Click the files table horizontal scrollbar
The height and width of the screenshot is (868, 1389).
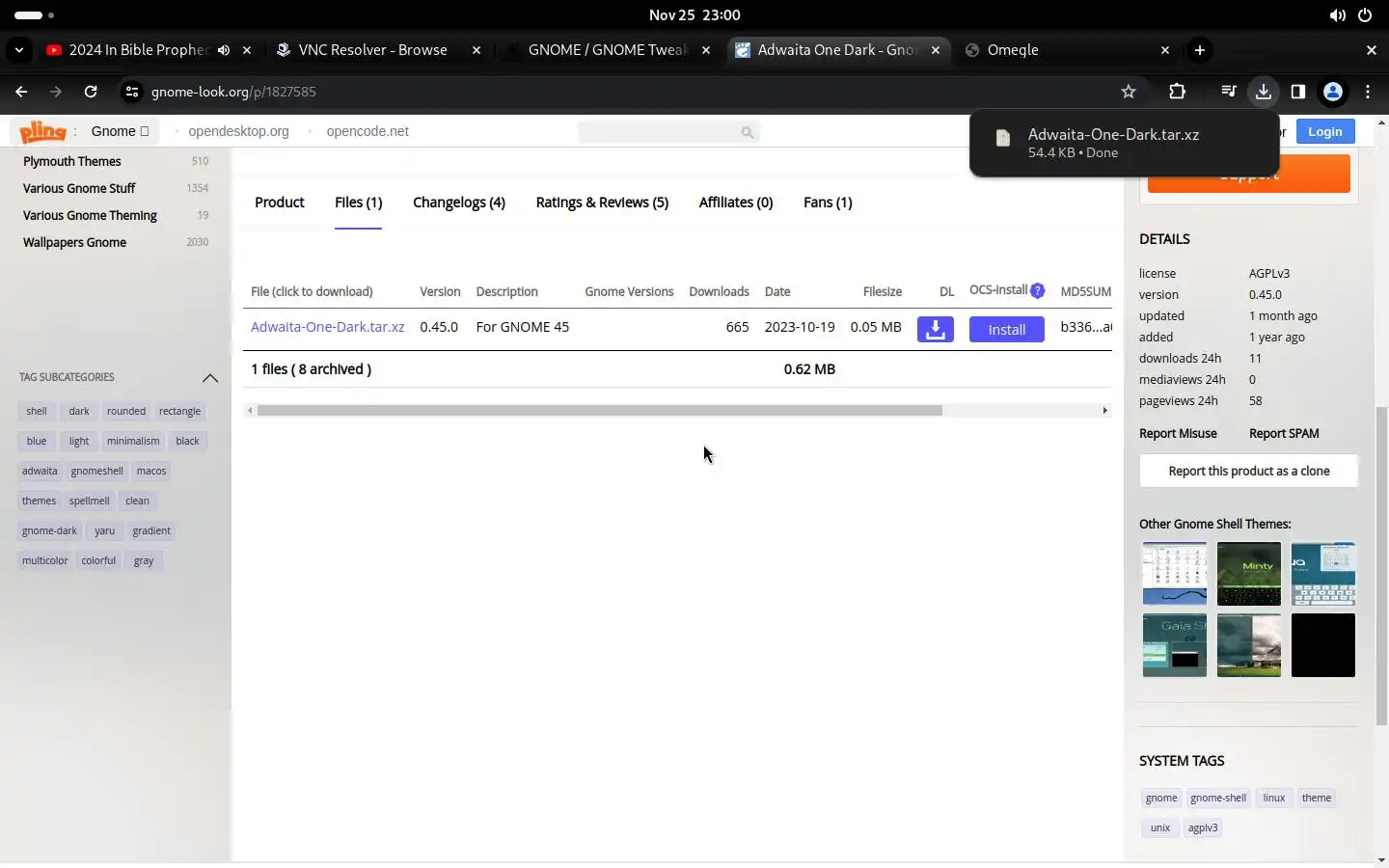click(x=599, y=411)
